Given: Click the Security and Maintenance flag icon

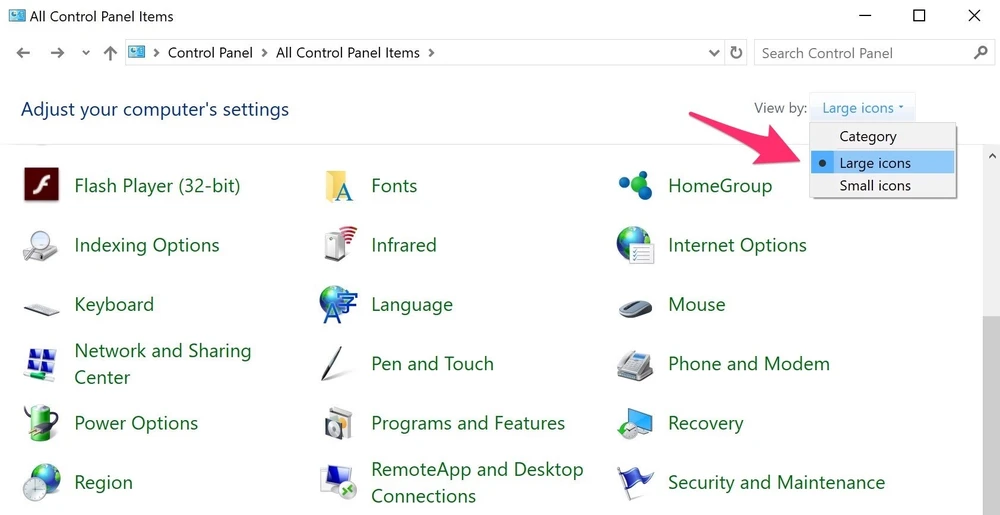Looking at the screenshot, I should (635, 483).
